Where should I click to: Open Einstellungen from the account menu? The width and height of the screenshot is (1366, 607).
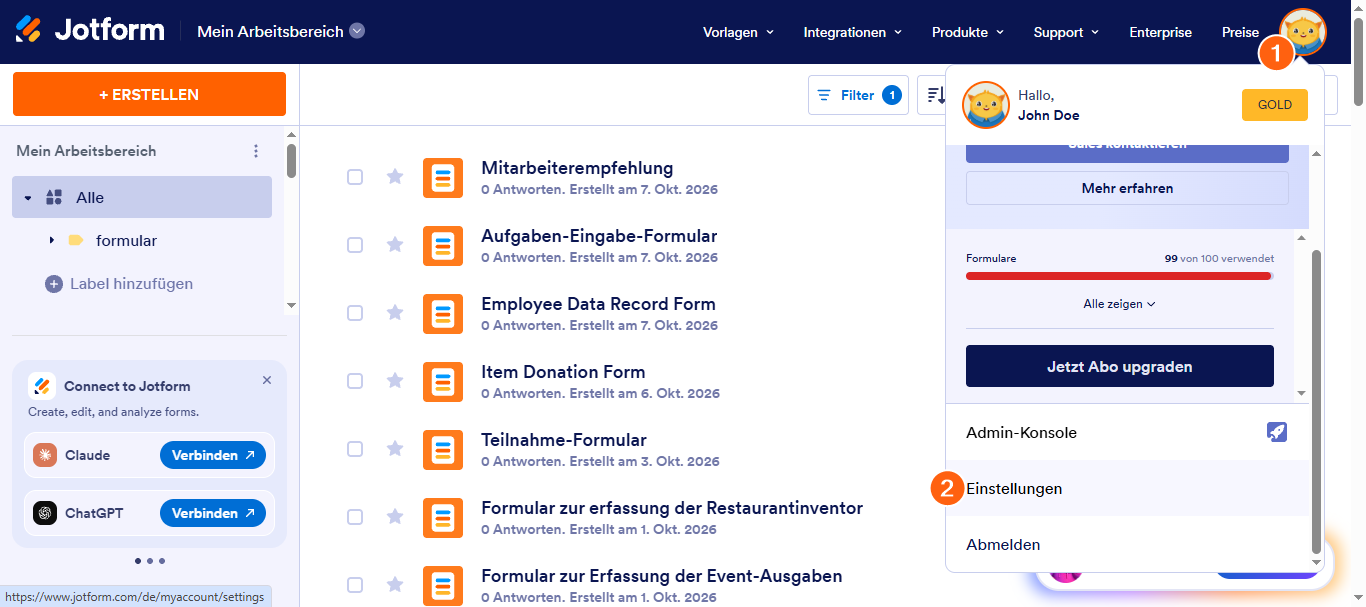1127,489
